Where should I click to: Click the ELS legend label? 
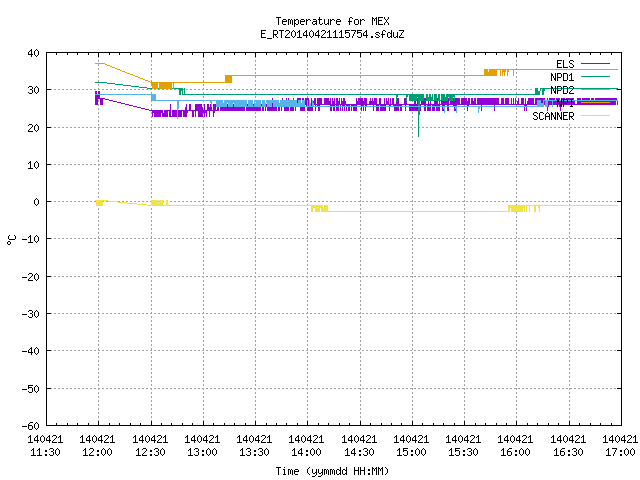click(565, 64)
